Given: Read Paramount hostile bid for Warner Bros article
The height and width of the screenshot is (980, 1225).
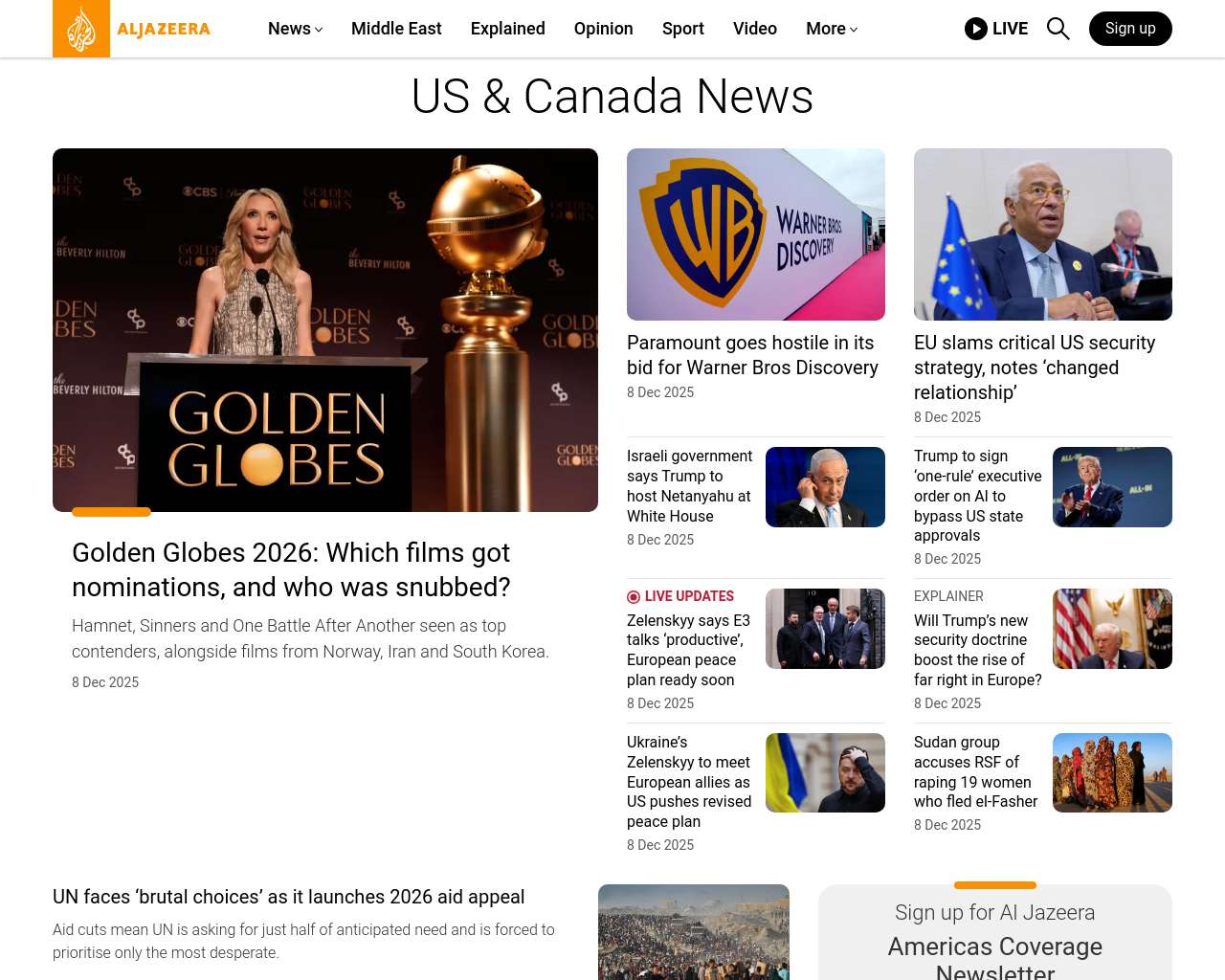Looking at the screenshot, I should click(752, 355).
